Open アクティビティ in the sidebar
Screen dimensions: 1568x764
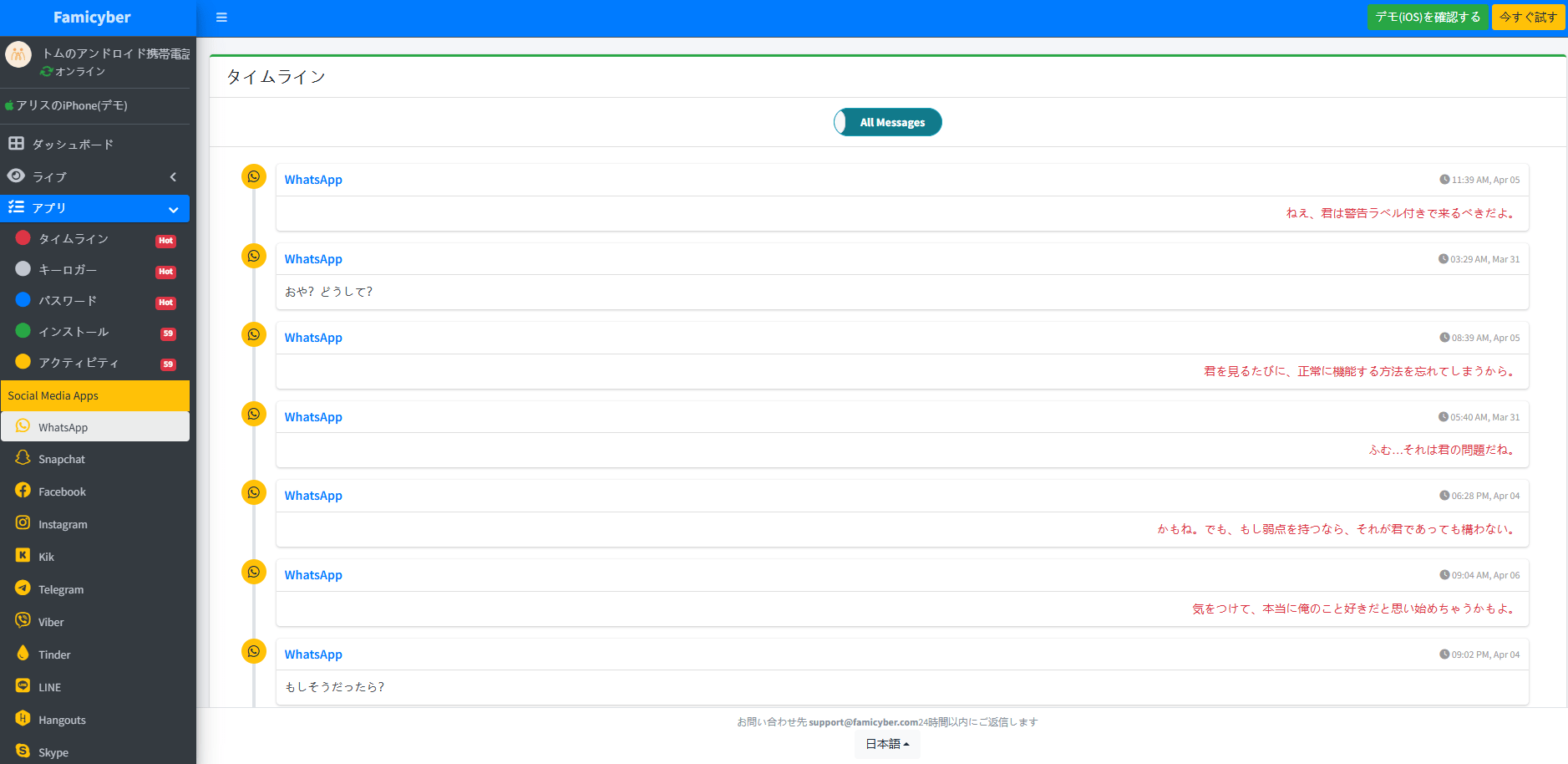pos(95,363)
